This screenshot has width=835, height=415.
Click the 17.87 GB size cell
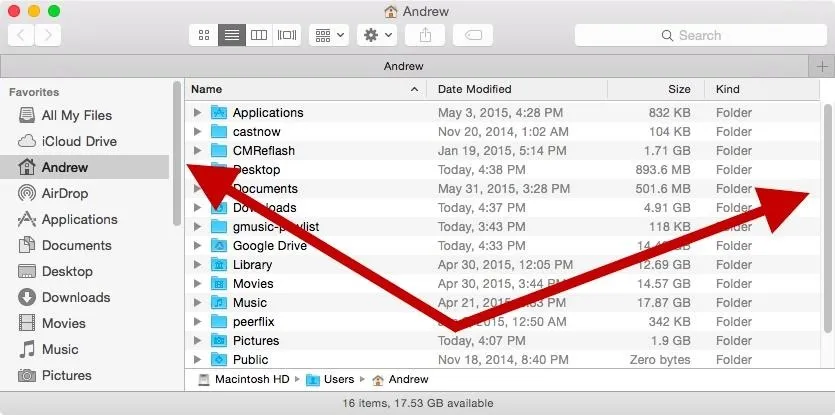pyautogui.click(x=664, y=303)
